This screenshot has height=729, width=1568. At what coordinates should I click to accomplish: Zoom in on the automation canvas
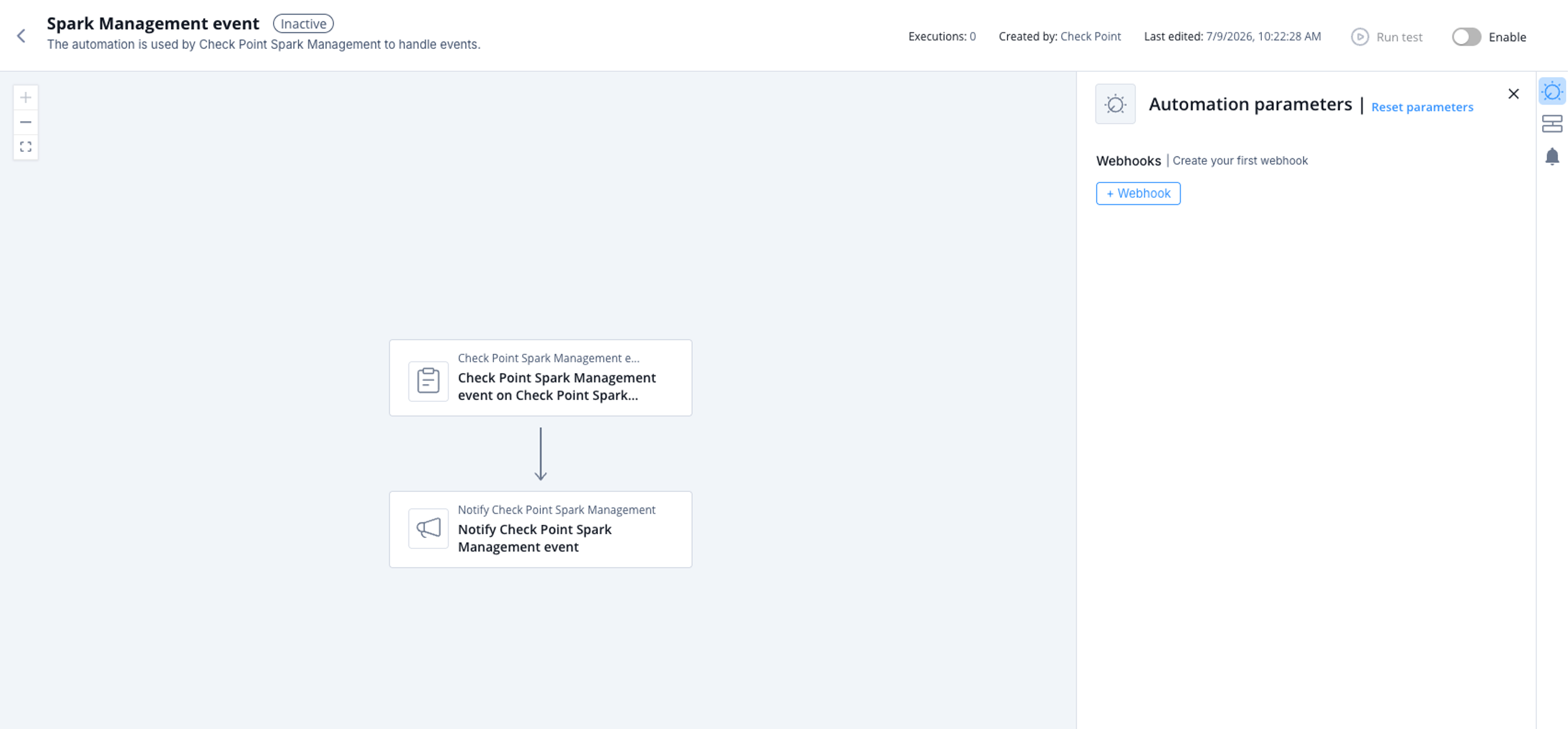[x=25, y=97]
